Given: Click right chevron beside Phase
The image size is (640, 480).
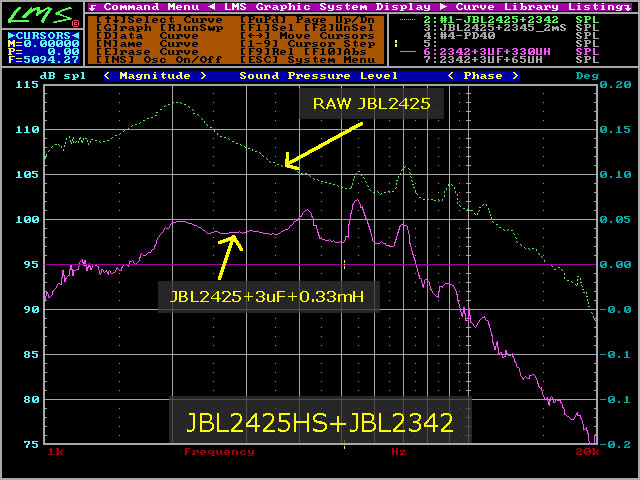Looking at the screenshot, I should pos(515,76).
